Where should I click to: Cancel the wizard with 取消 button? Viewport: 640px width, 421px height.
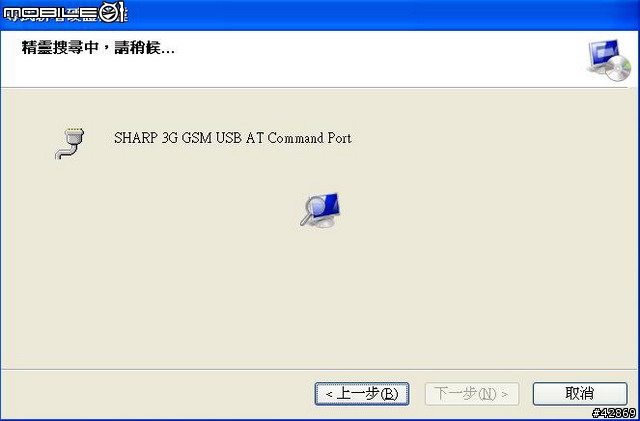coord(580,394)
